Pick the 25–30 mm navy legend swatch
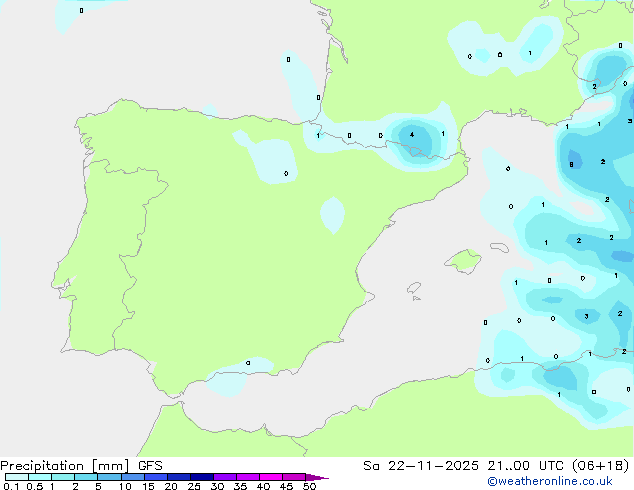 point(202,477)
